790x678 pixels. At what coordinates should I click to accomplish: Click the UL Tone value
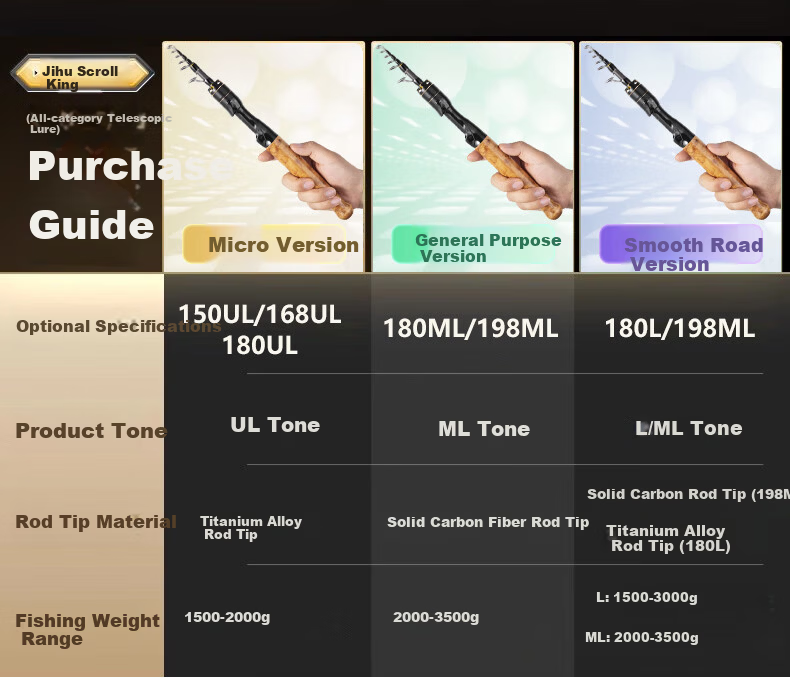coord(275,425)
